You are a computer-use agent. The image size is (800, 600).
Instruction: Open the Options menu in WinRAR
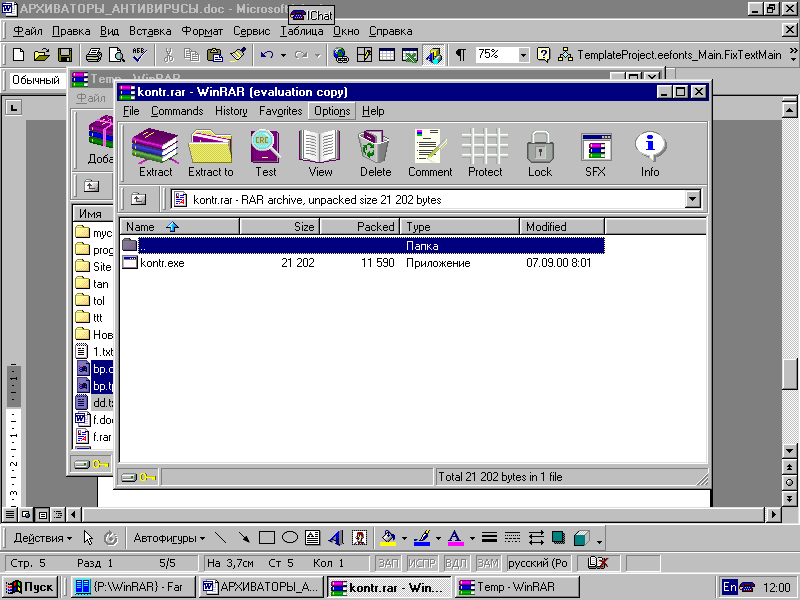(332, 111)
